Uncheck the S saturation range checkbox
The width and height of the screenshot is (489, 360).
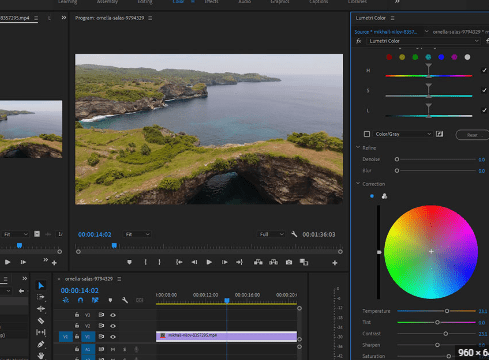pos(484,90)
